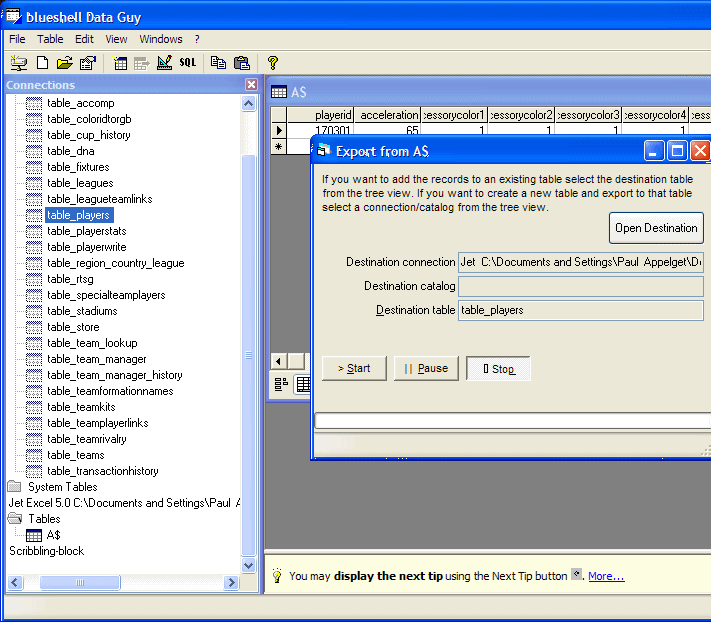The width and height of the screenshot is (711, 622).
Task: Click the More... link in tip bar
Action: 606,576
